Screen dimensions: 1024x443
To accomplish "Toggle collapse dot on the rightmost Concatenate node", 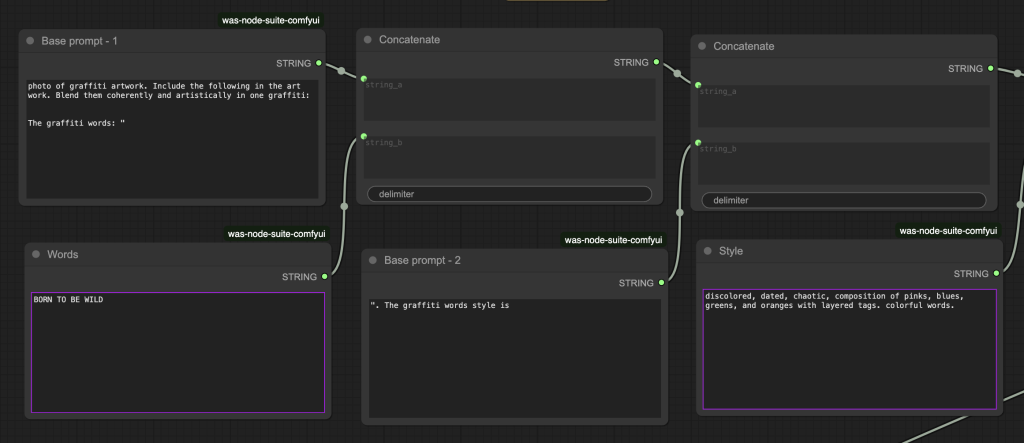I will coord(701,47).
